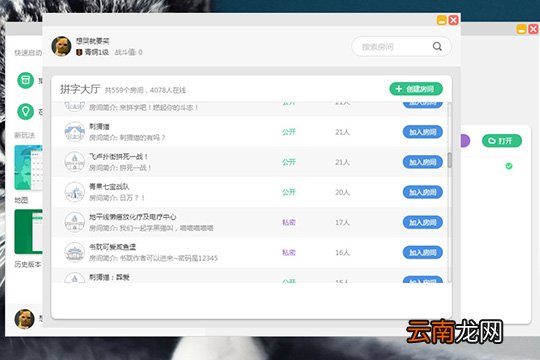The image size is (540, 360).
Task: Join the private 16人 书耽 room
Action: (423, 253)
